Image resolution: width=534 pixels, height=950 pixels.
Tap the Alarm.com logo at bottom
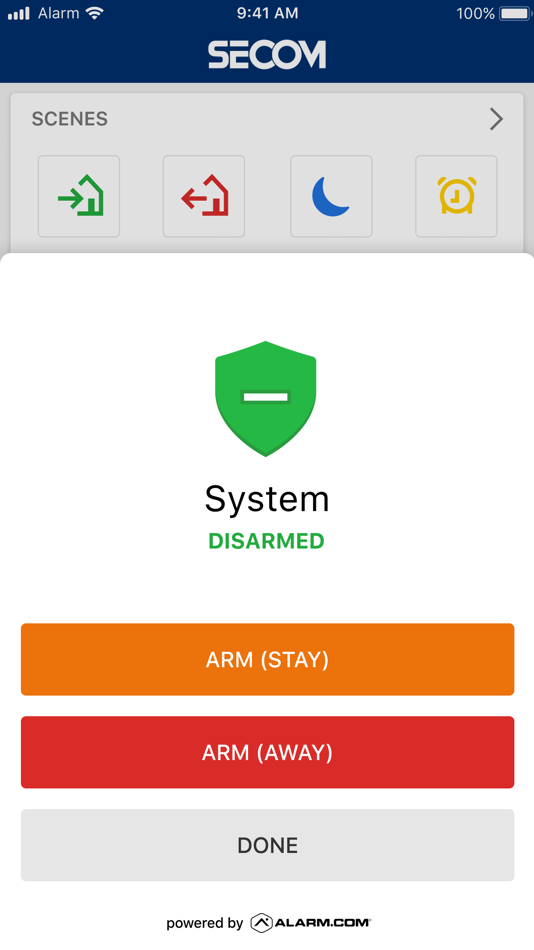310,923
